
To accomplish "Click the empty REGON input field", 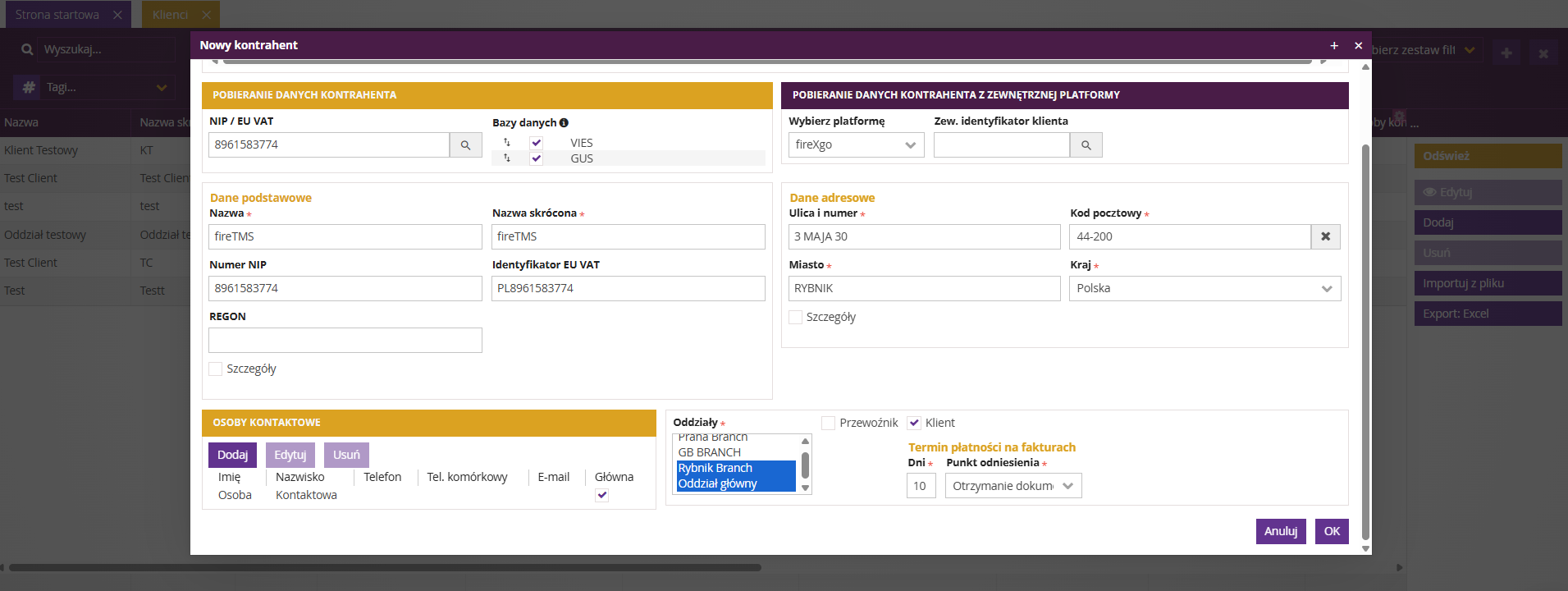I will pos(345,340).
